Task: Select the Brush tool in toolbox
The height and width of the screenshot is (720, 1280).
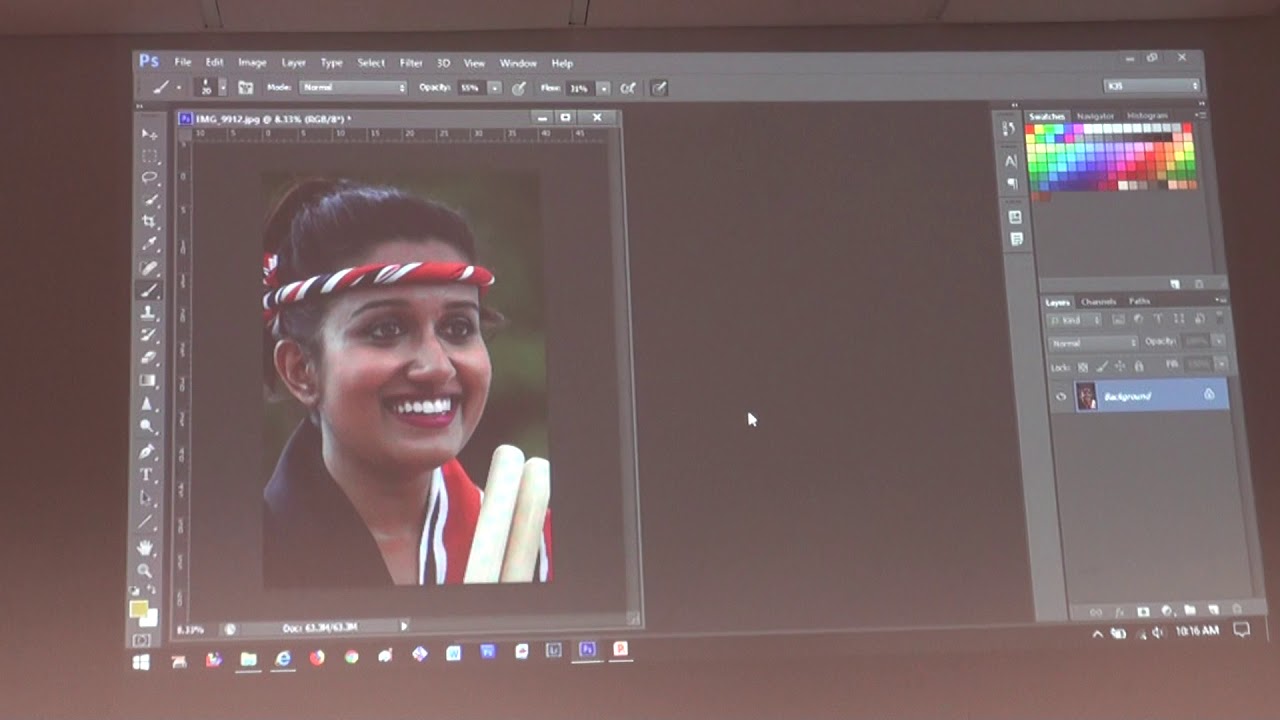Action: [x=149, y=291]
